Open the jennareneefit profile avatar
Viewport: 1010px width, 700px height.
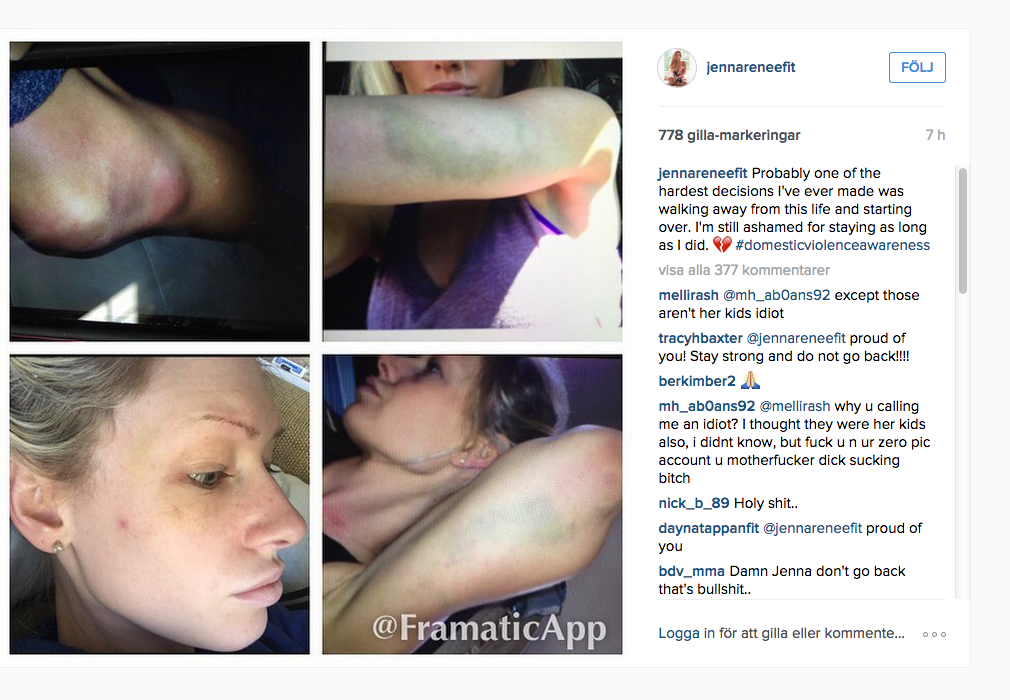(676, 67)
